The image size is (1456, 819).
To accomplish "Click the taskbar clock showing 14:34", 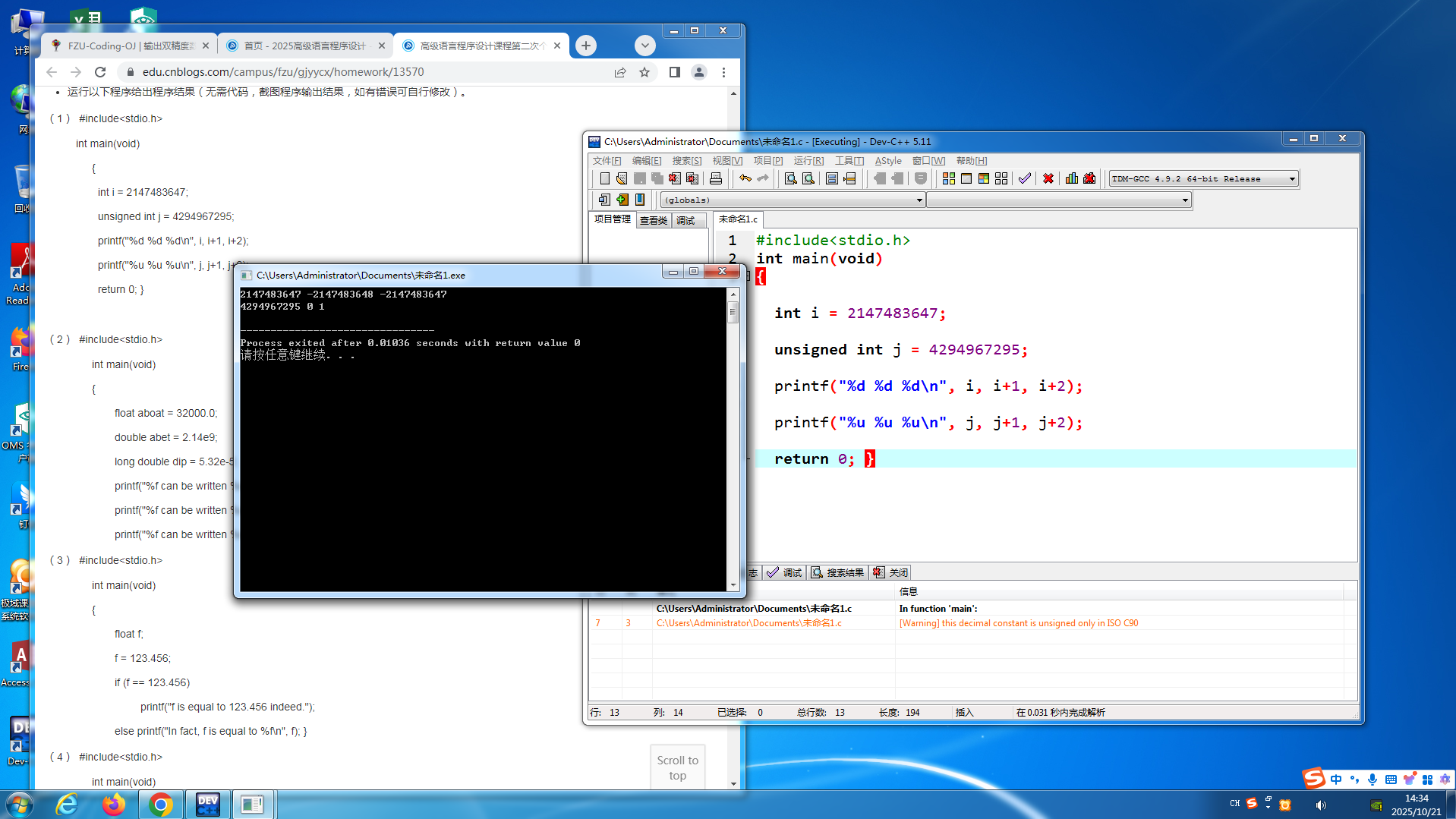I will pyautogui.click(x=1417, y=805).
